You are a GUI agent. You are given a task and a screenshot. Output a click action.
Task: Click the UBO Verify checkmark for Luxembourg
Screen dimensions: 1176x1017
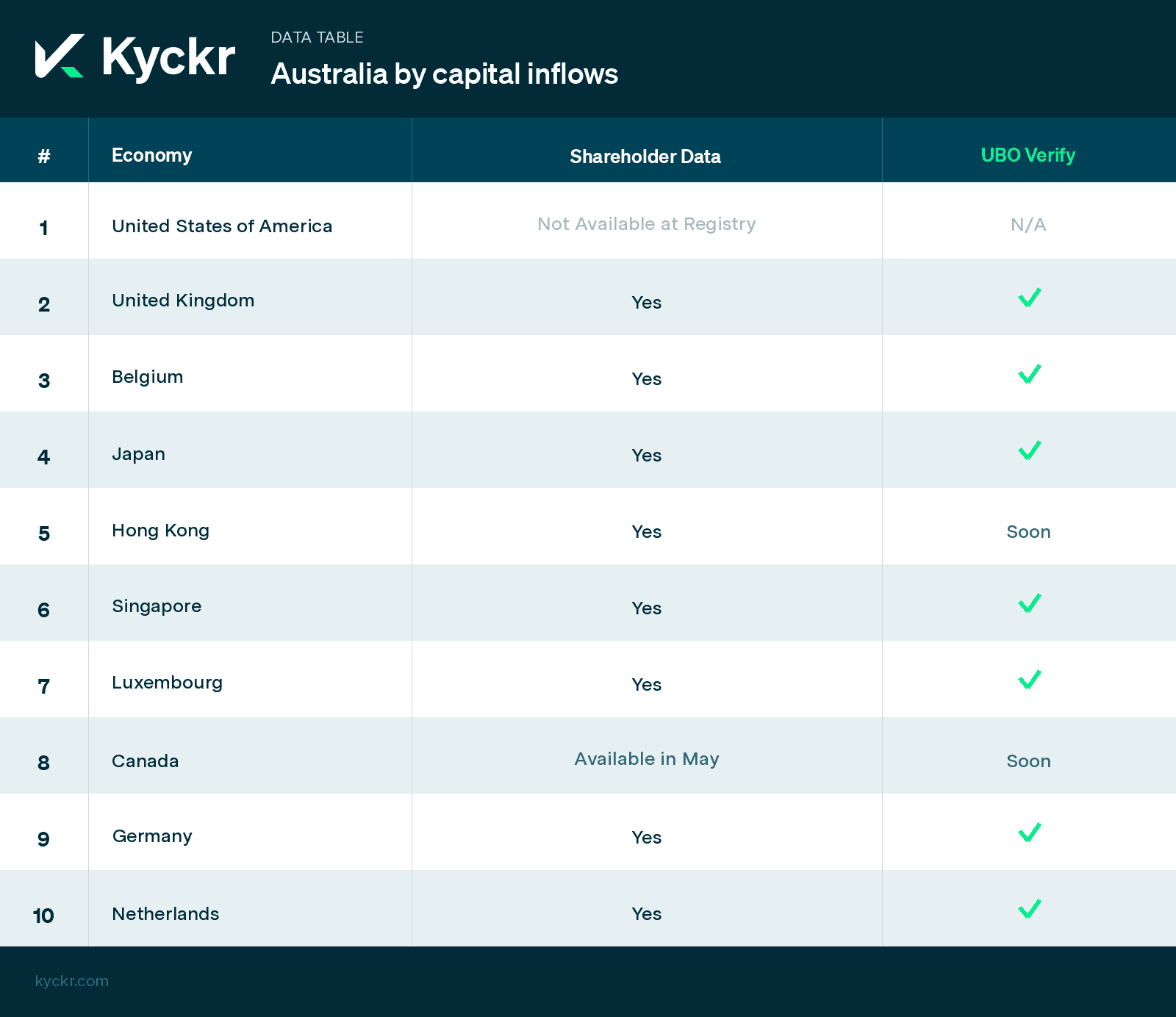(1029, 680)
